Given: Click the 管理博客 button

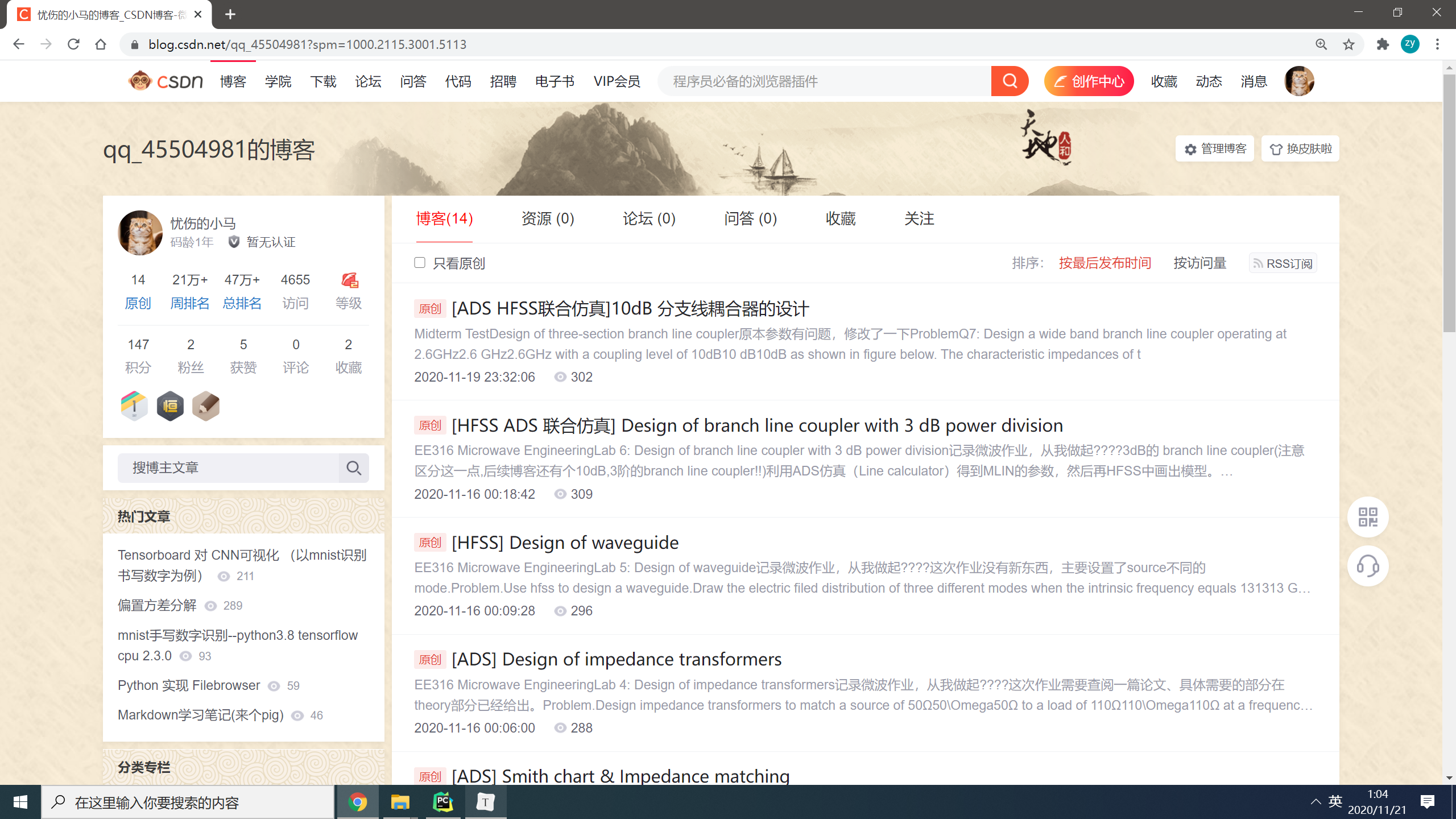Looking at the screenshot, I should [1215, 148].
